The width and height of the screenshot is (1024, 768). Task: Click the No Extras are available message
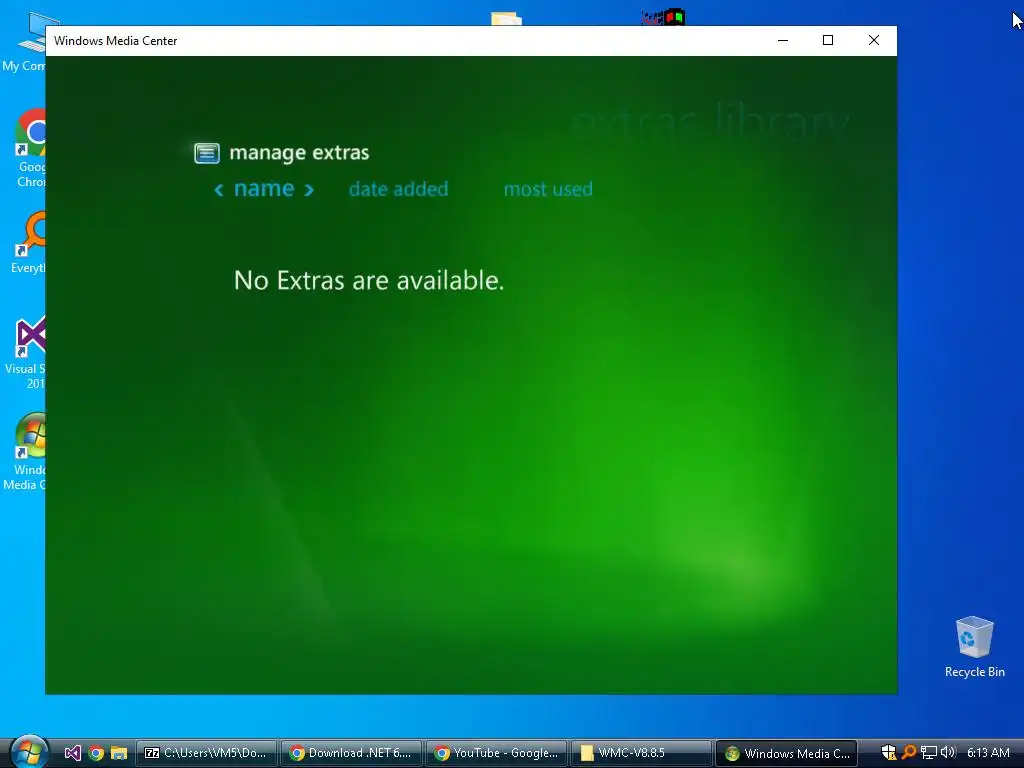pyautogui.click(x=369, y=280)
